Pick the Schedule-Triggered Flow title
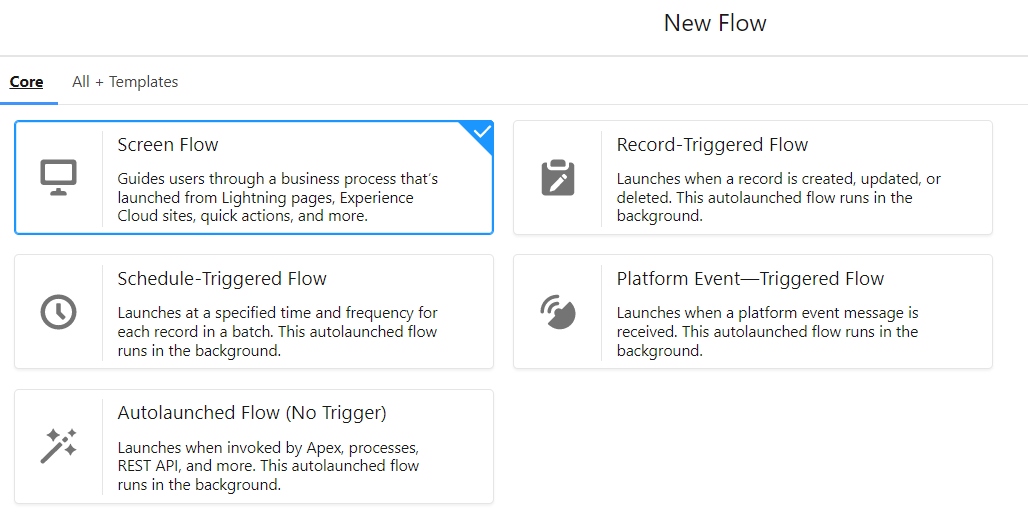 (222, 279)
